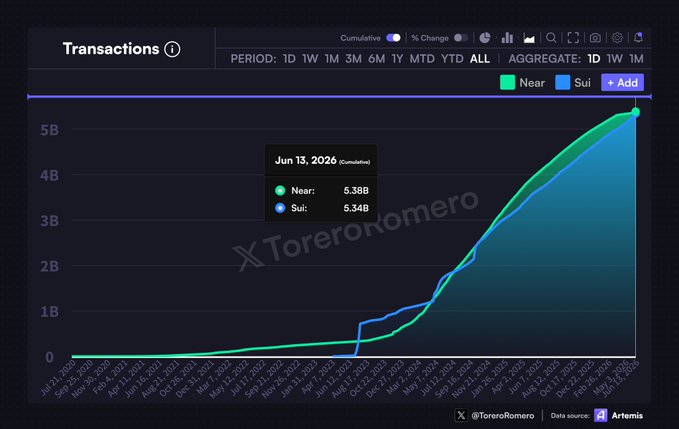Take a chart snapshot with camera icon

click(595, 38)
